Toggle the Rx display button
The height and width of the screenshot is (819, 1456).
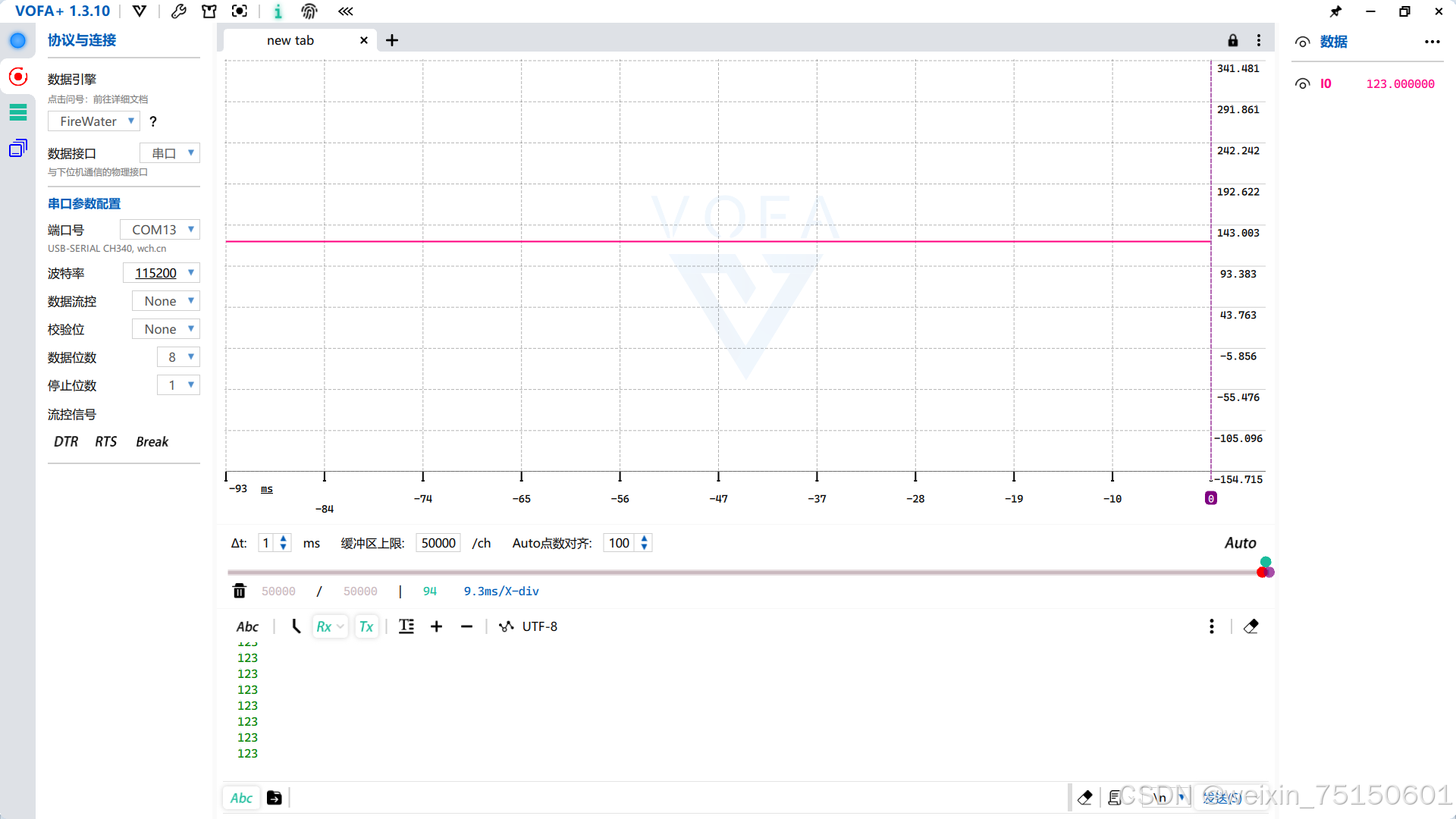point(325,626)
